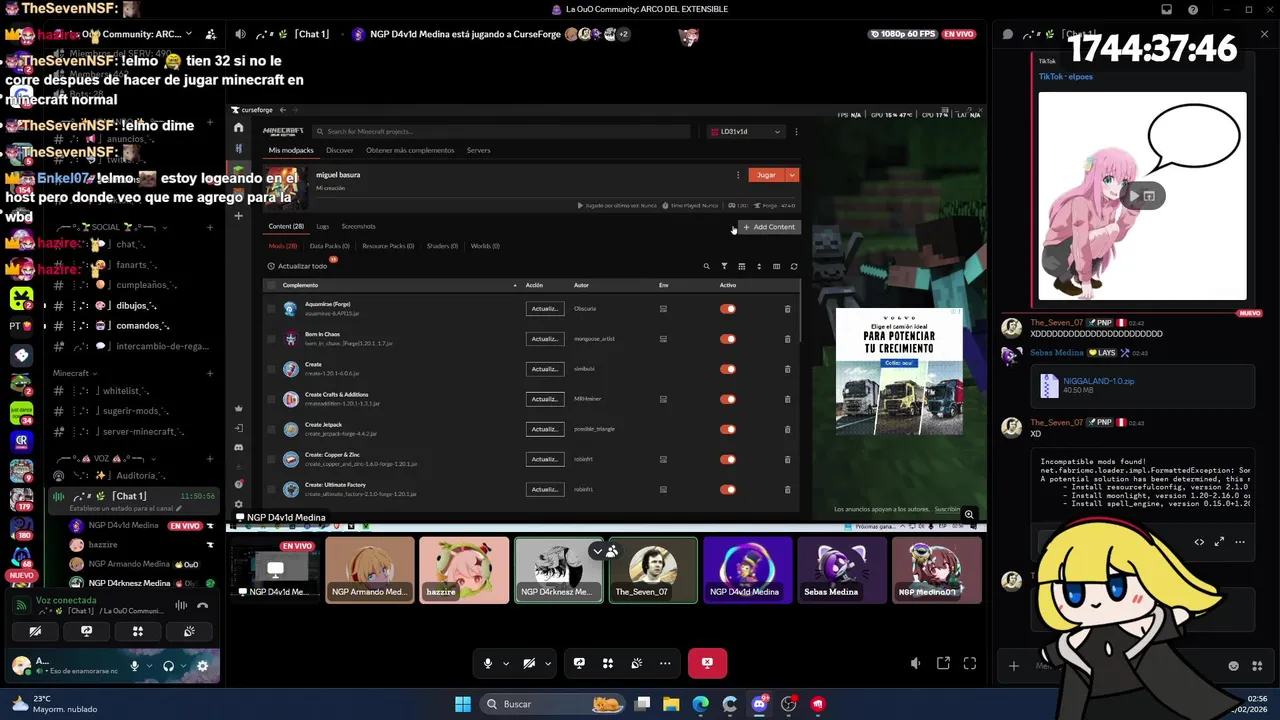
Task: Click the search icon above mod list
Action: point(706,266)
